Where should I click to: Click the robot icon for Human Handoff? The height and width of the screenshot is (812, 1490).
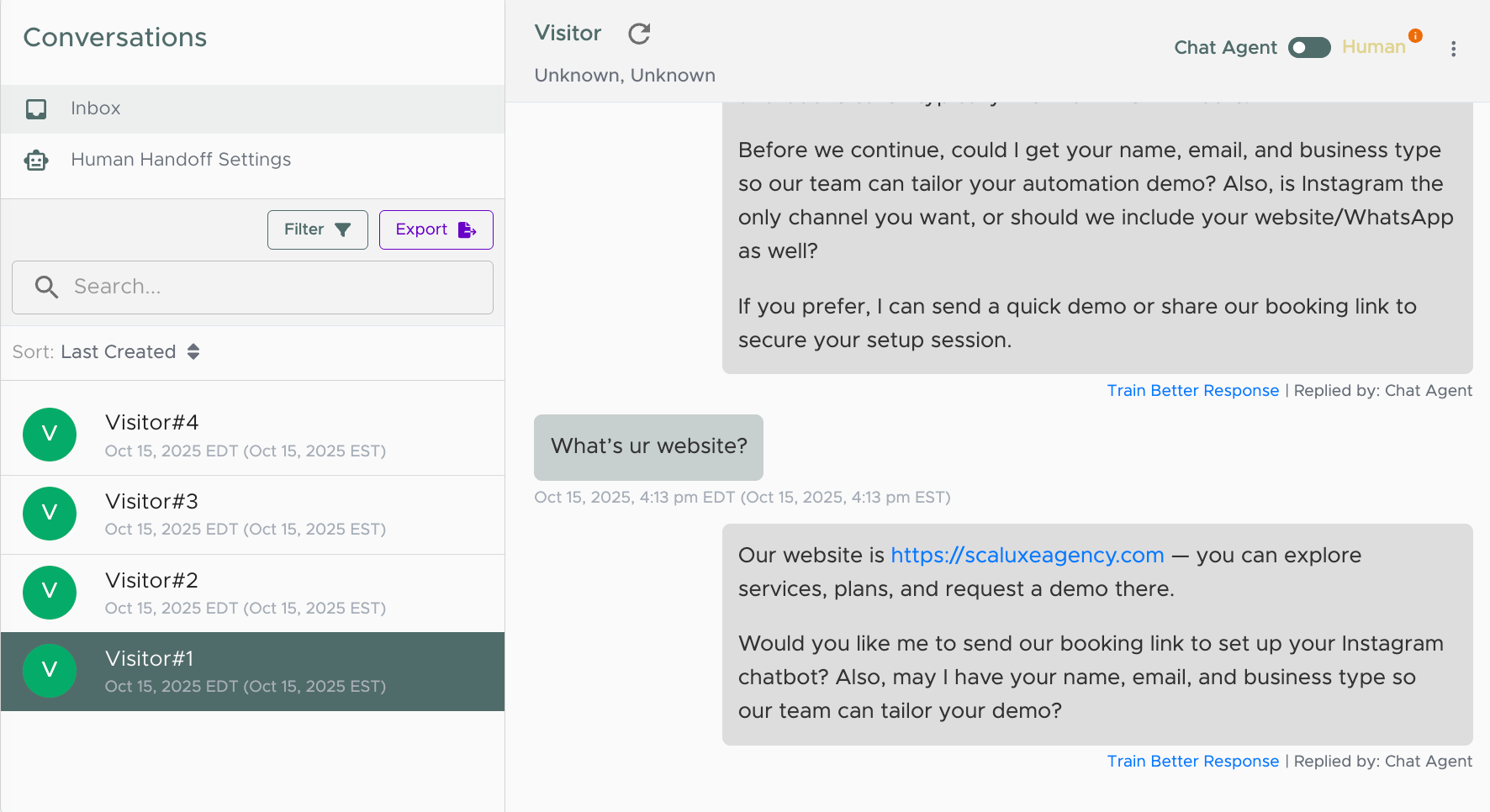click(36, 160)
